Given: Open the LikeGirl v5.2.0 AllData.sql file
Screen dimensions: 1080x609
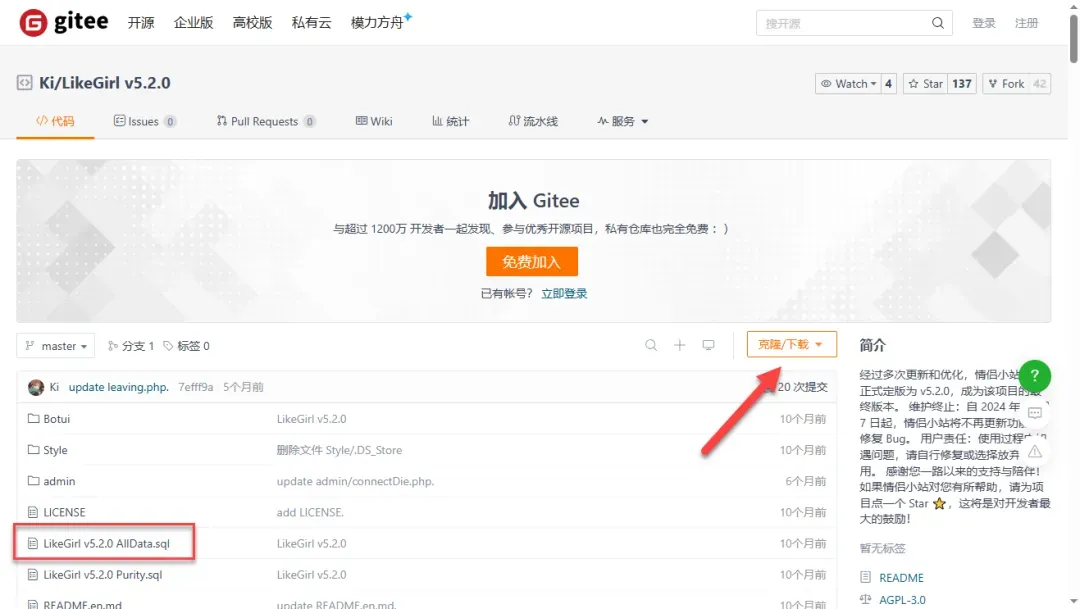Looking at the screenshot, I should [x=106, y=544].
